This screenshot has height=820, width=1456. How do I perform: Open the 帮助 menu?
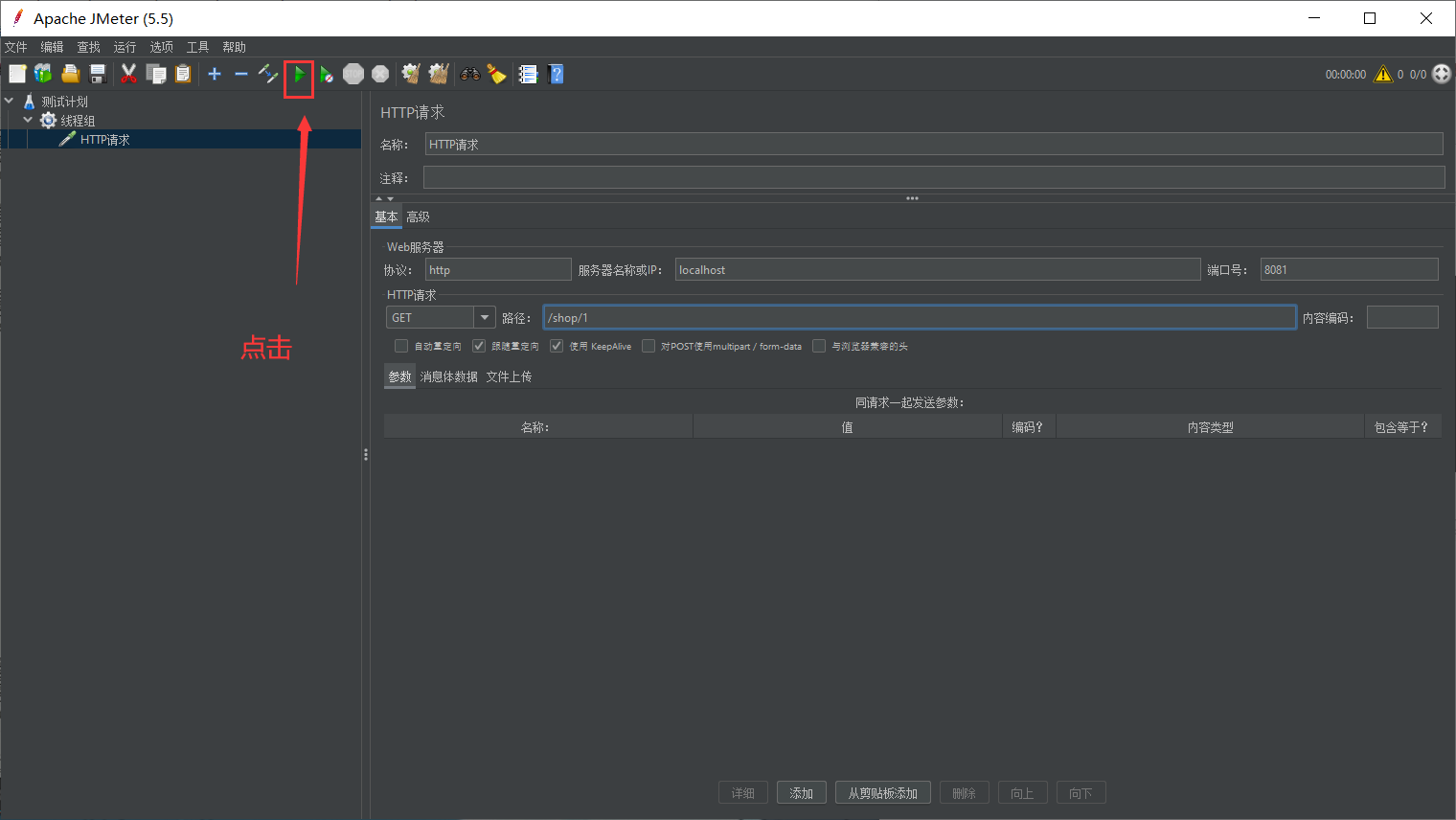coord(234,47)
